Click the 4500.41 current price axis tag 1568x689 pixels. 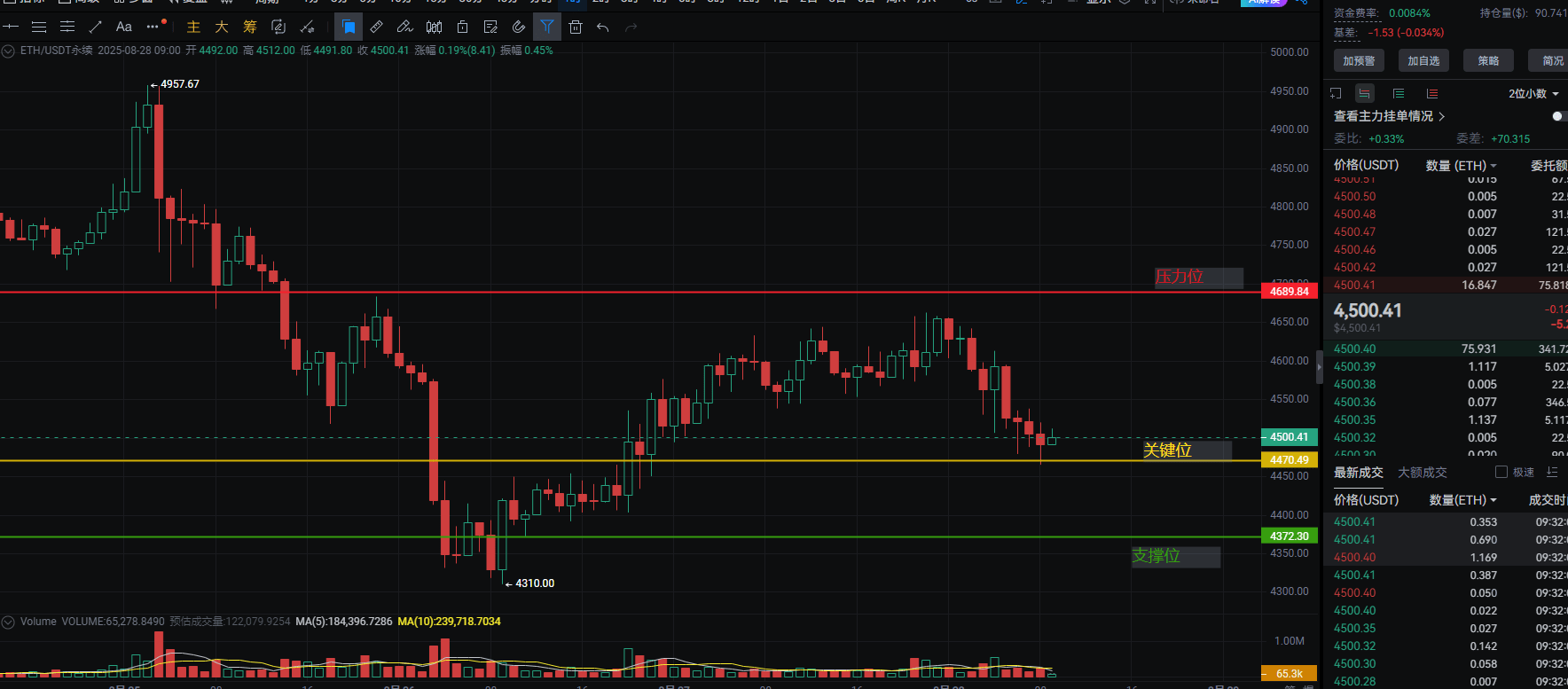(x=1289, y=437)
